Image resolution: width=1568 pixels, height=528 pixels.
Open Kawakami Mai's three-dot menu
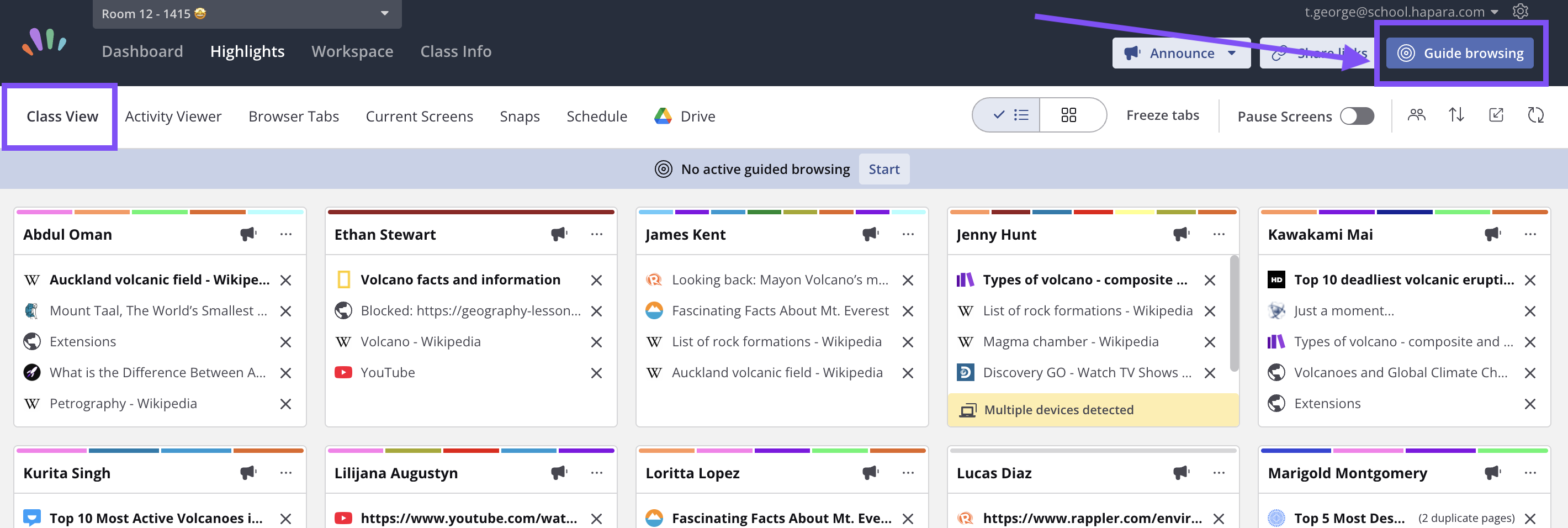tap(1530, 234)
